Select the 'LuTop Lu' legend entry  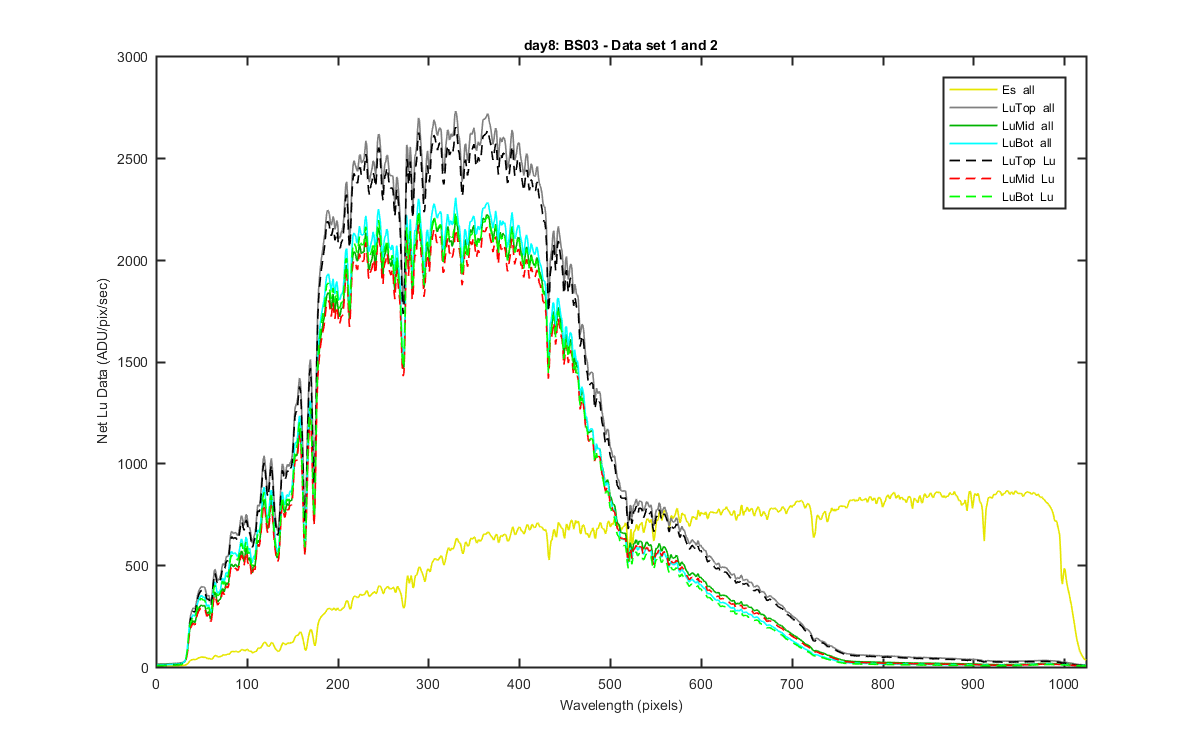1002,161
